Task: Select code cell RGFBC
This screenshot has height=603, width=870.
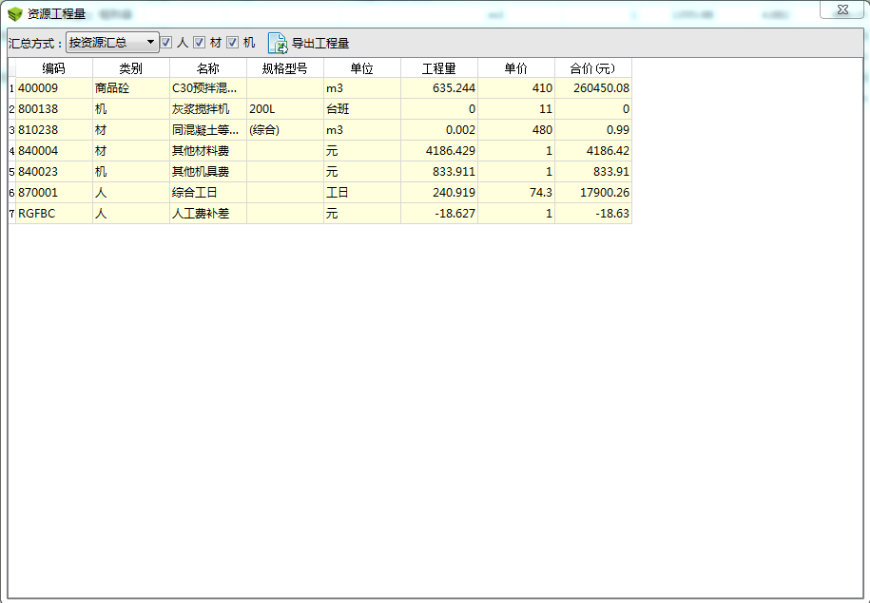Action: pos(54,214)
